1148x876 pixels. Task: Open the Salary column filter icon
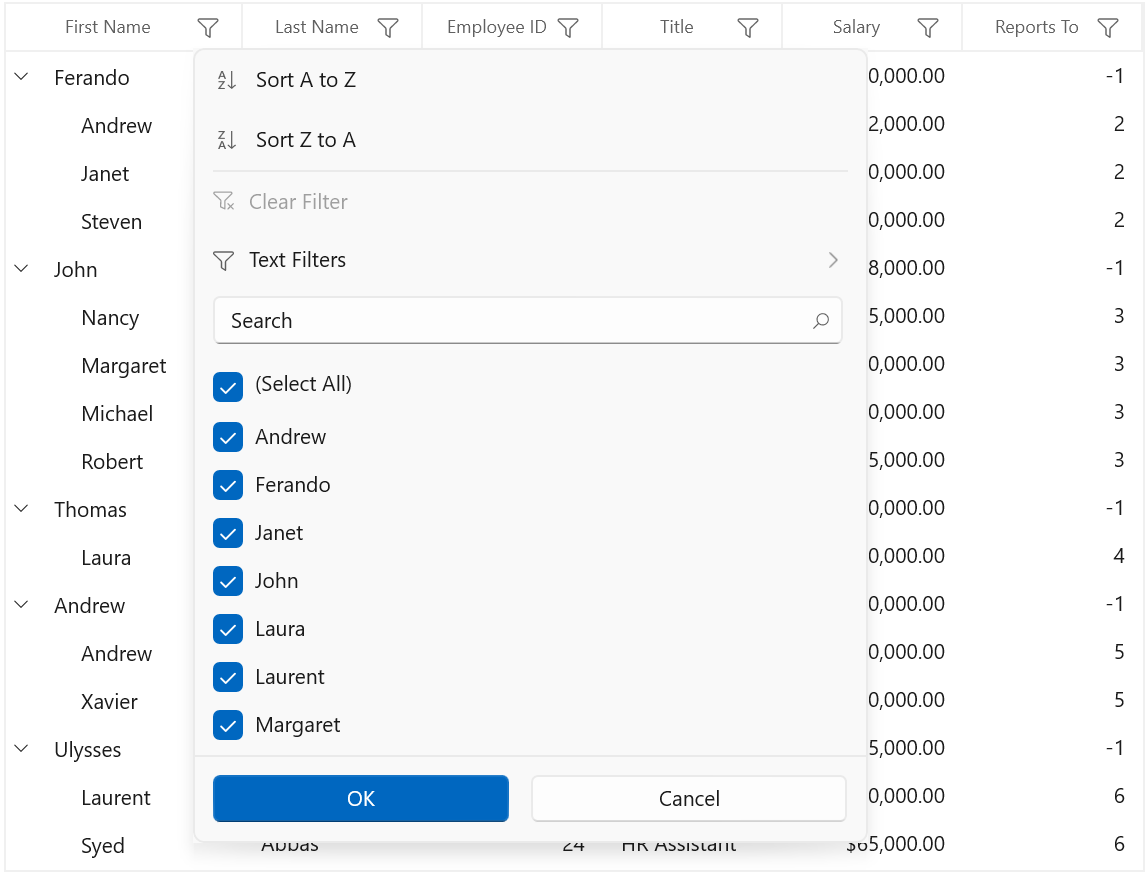click(928, 28)
